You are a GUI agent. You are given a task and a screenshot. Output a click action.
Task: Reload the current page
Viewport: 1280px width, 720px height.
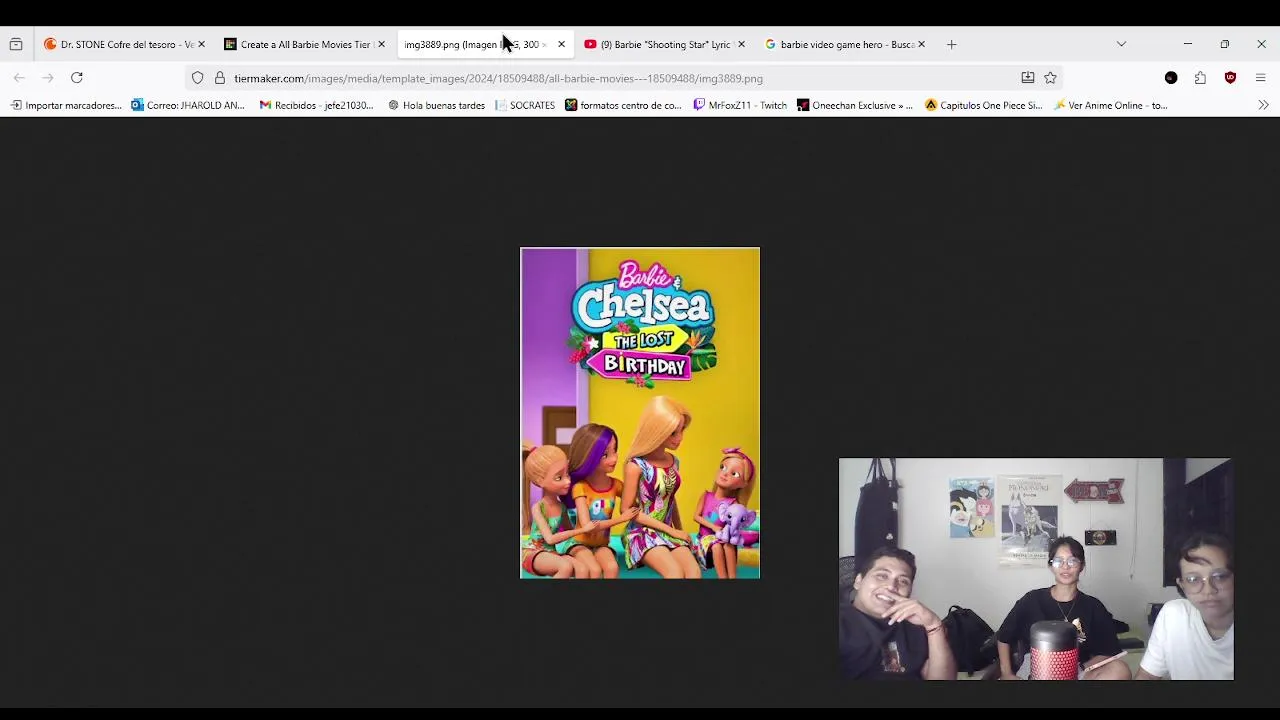[x=76, y=78]
